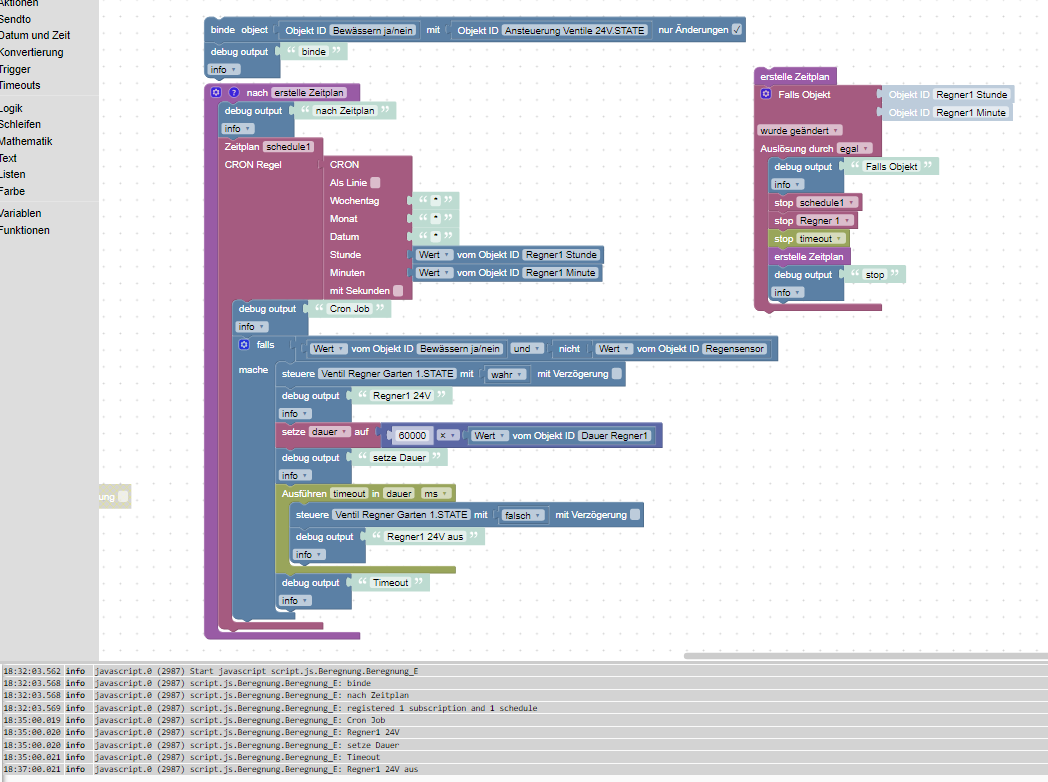1048x782 pixels.
Task: Click the 'Regner1 Stunde' Objekt ID in Falls Objekt block
Action: point(971,95)
